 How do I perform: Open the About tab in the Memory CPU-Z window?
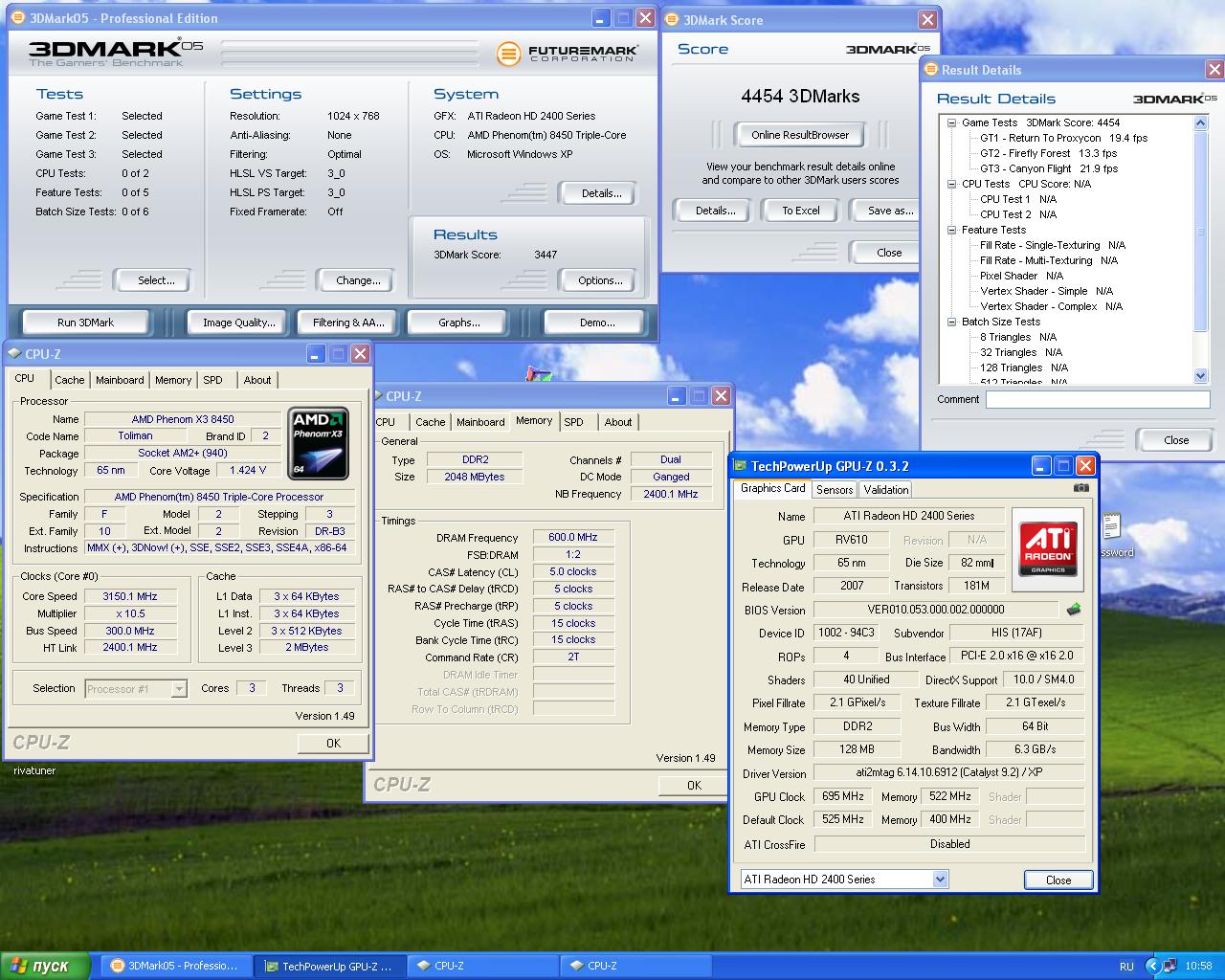617,422
